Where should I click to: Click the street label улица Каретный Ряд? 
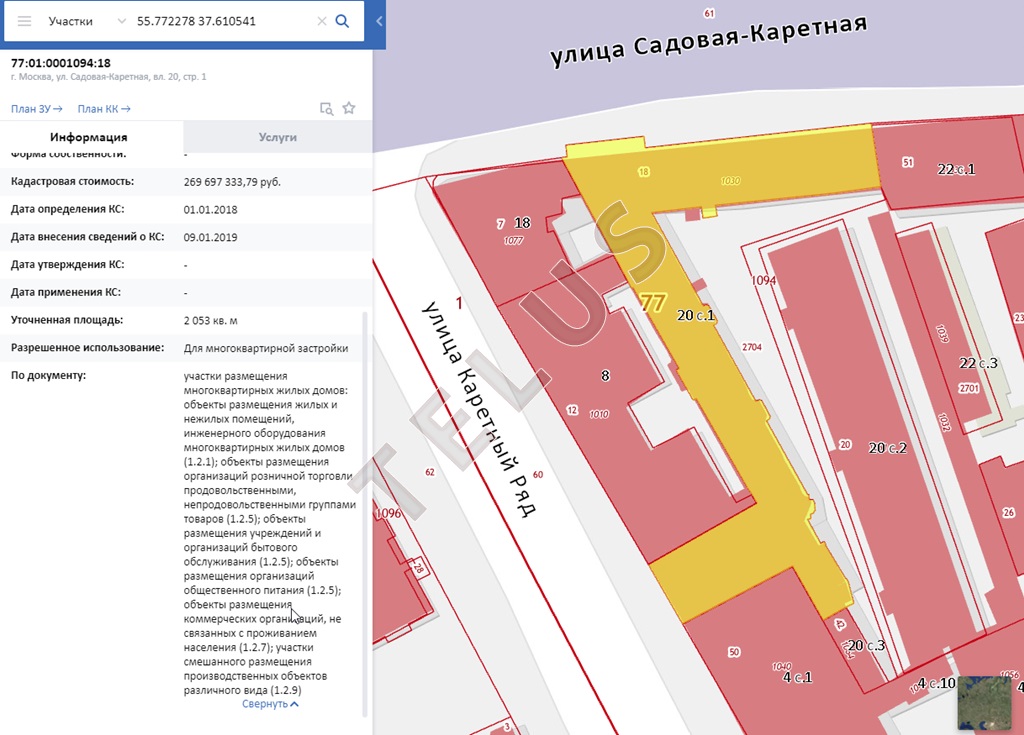pos(480,408)
